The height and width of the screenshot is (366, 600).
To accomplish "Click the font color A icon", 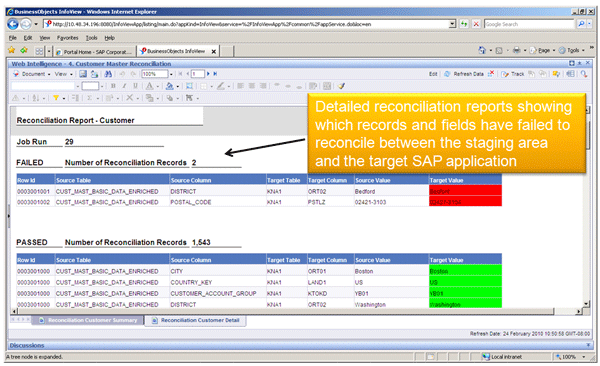I will click(x=150, y=86).
